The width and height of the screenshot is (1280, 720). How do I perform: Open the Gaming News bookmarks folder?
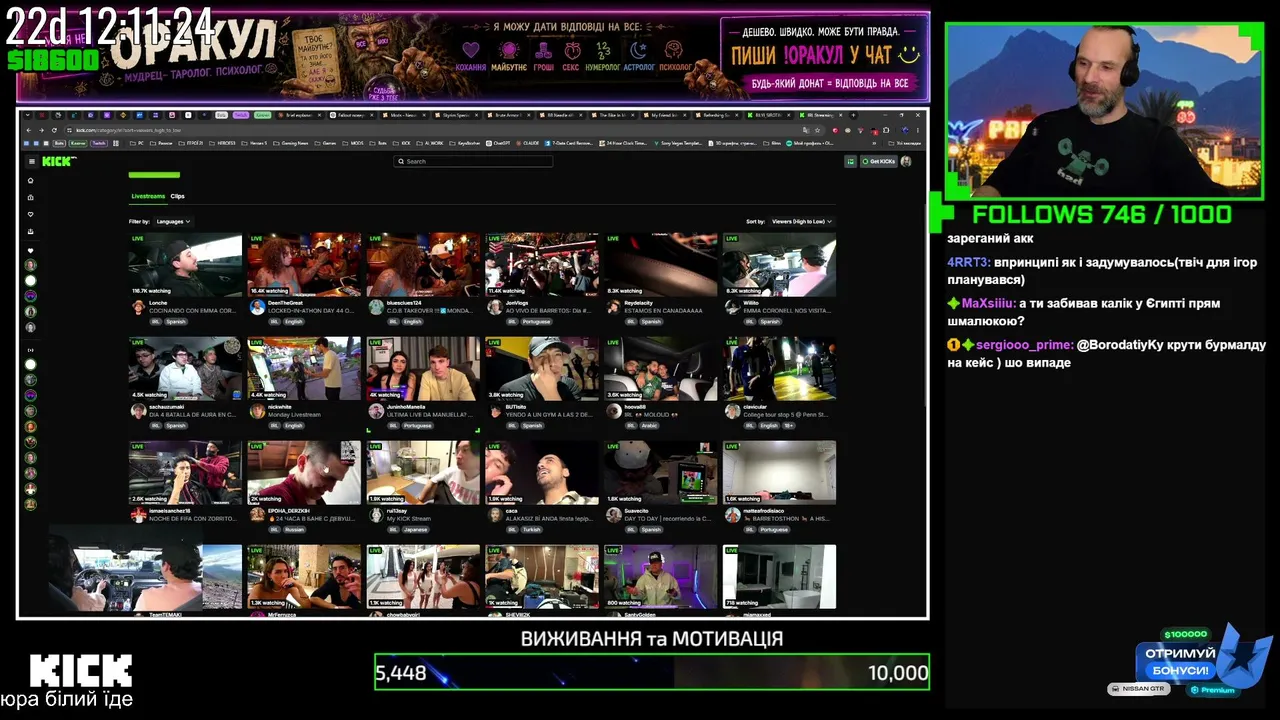291,143
